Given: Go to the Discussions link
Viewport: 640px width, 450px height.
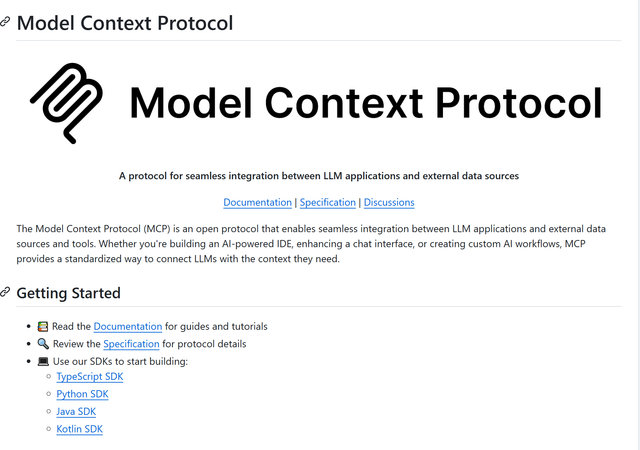Looking at the screenshot, I should 389,202.
